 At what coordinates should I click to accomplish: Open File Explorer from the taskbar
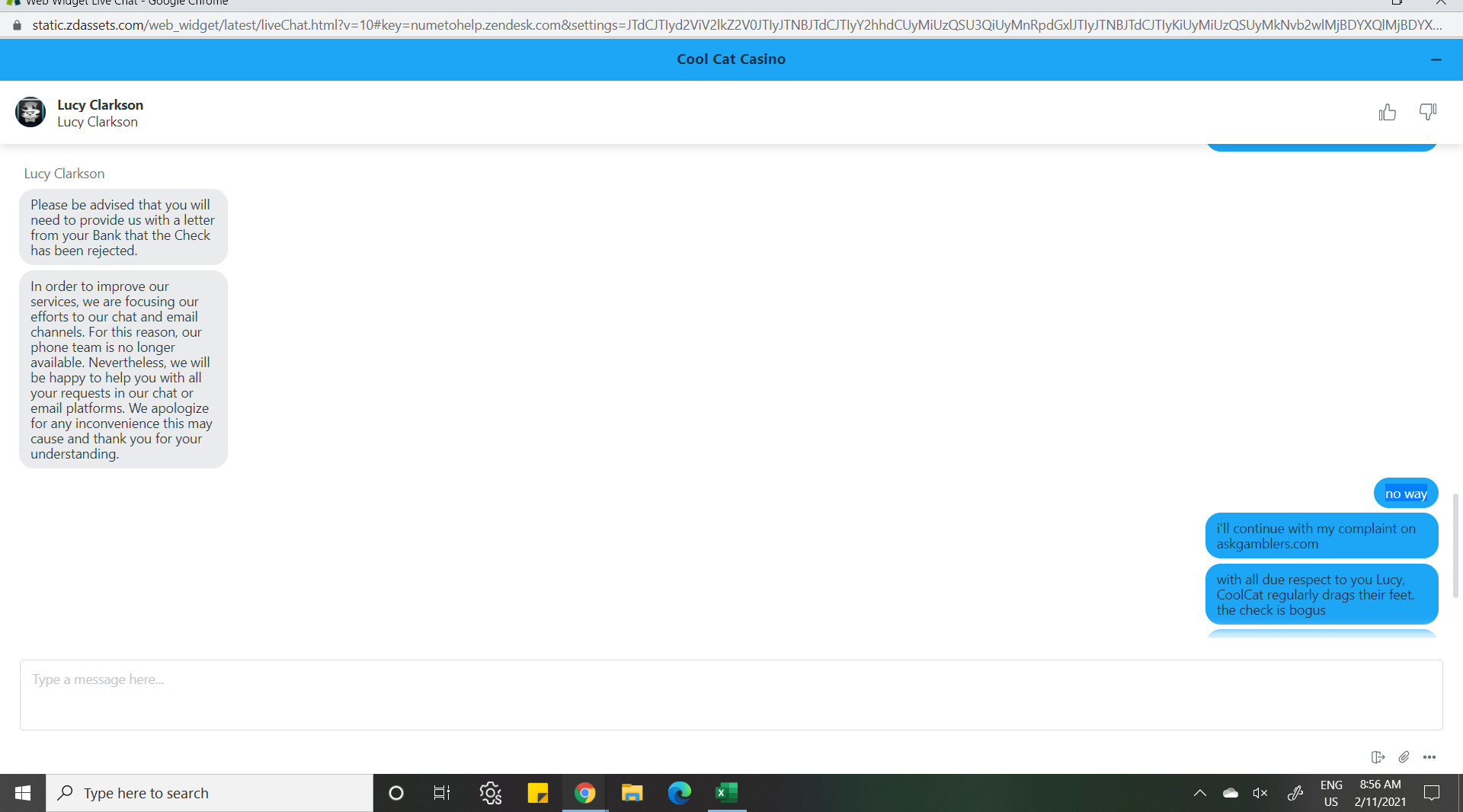click(x=632, y=793)
